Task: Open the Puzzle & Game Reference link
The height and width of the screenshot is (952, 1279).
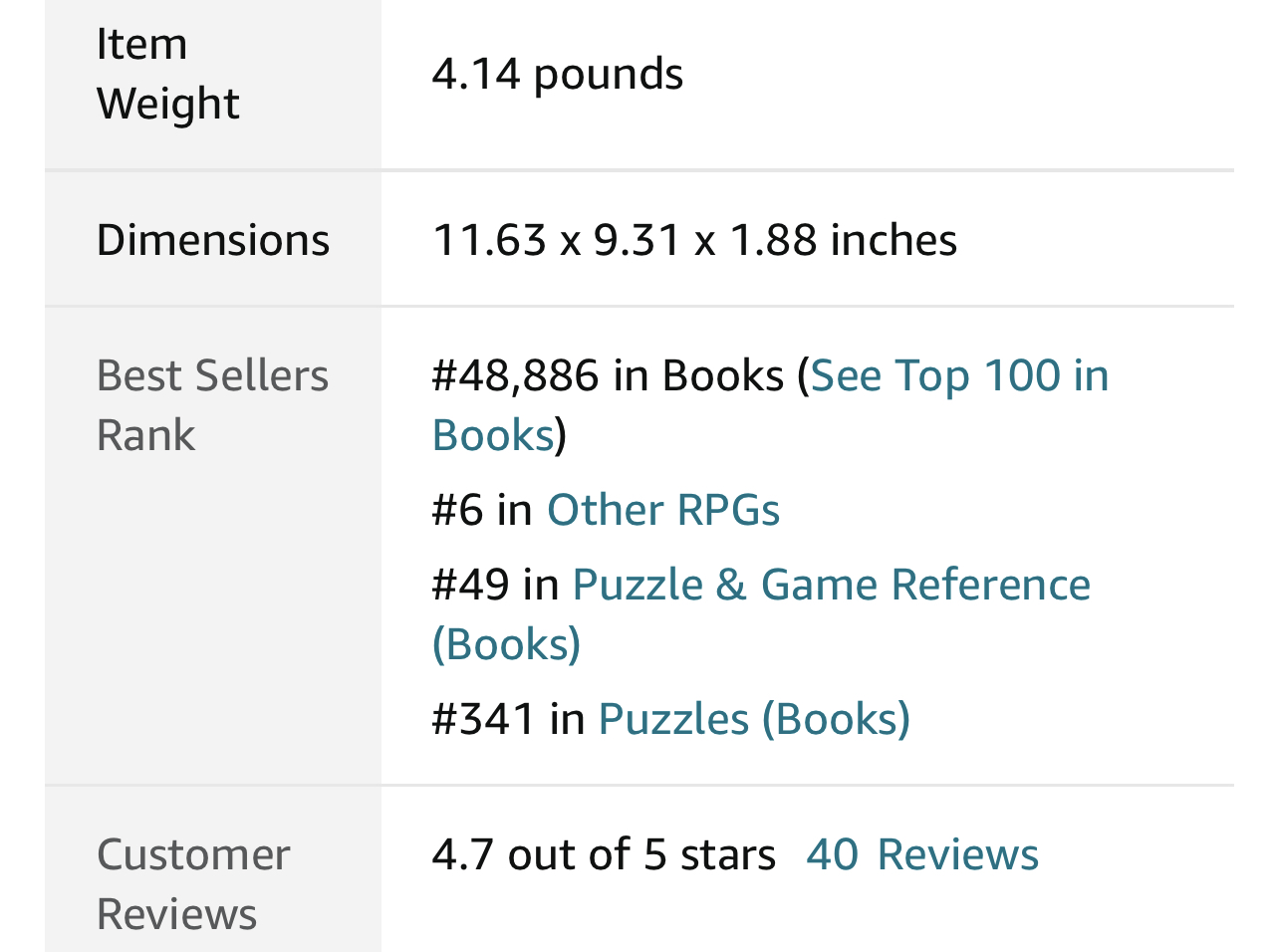Action: (832, 586)
